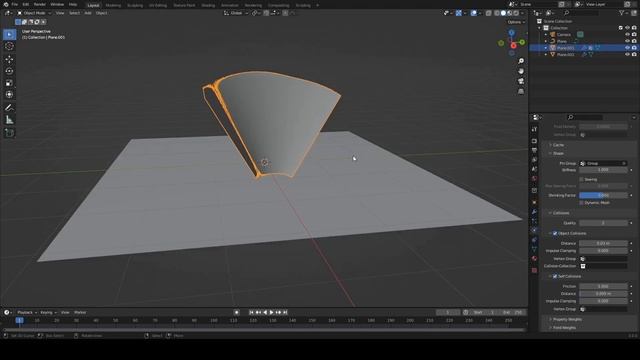Image resolution: width=640 pixels, height=360 pixels.
Task: Open the Render menu
Action: click(x=40, y=4)
